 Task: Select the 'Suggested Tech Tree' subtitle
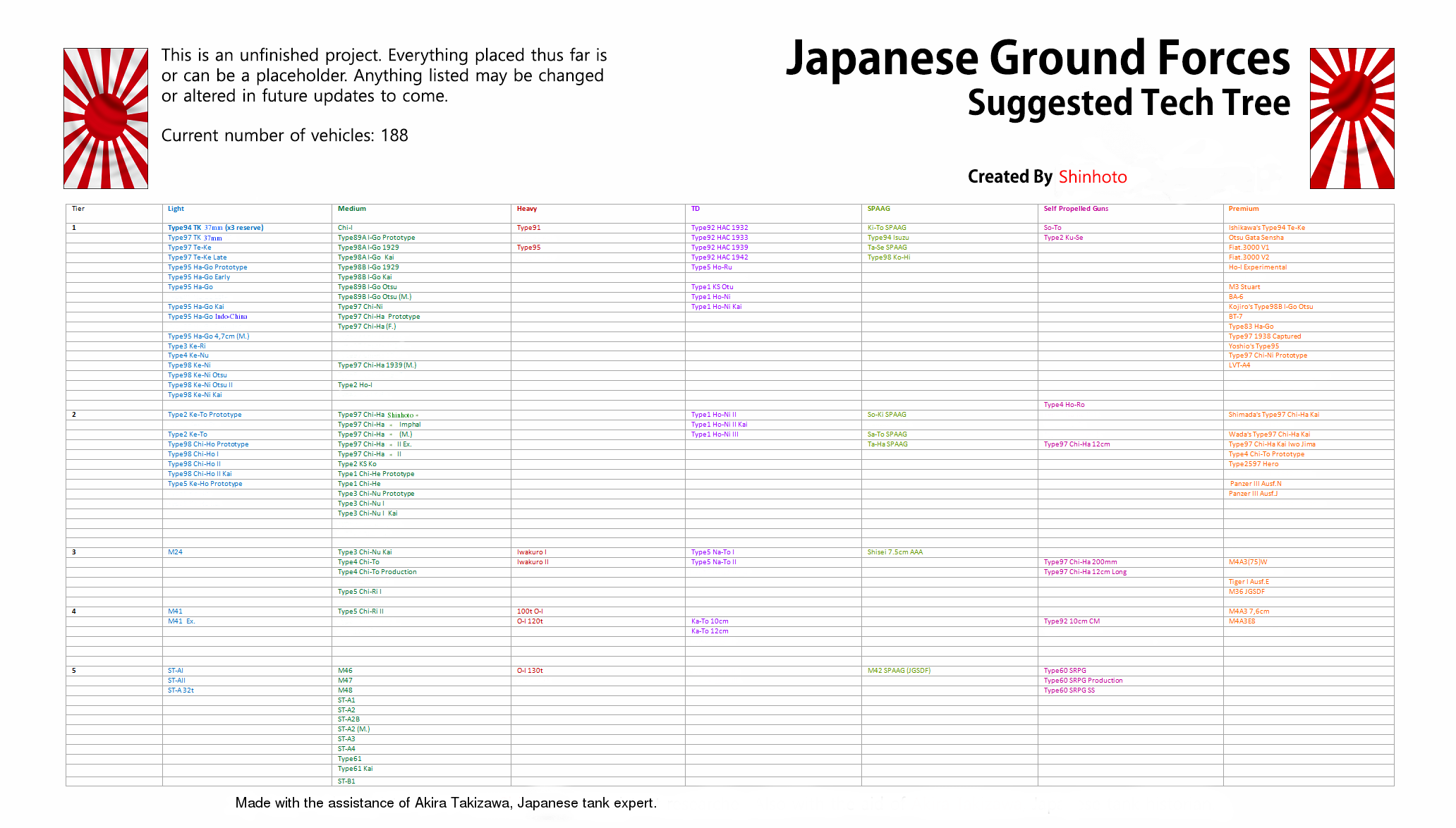(x=1129, y=103)
